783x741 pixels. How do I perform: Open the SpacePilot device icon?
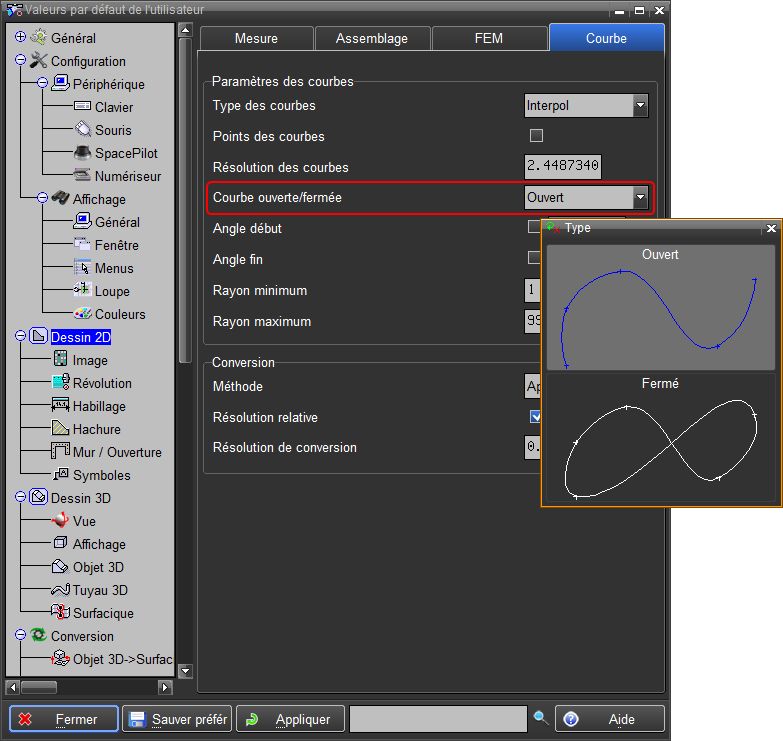[83, 153]
